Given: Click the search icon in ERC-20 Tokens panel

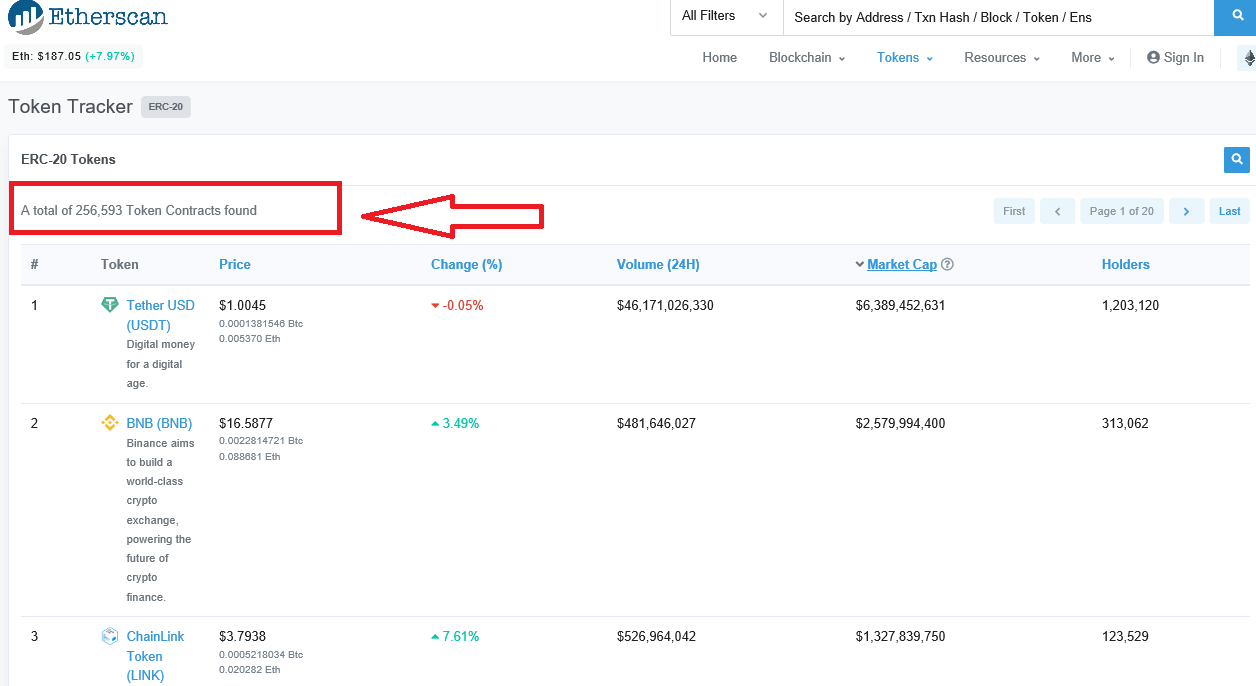Looking at the screenshot, I should click(1237, 159).
